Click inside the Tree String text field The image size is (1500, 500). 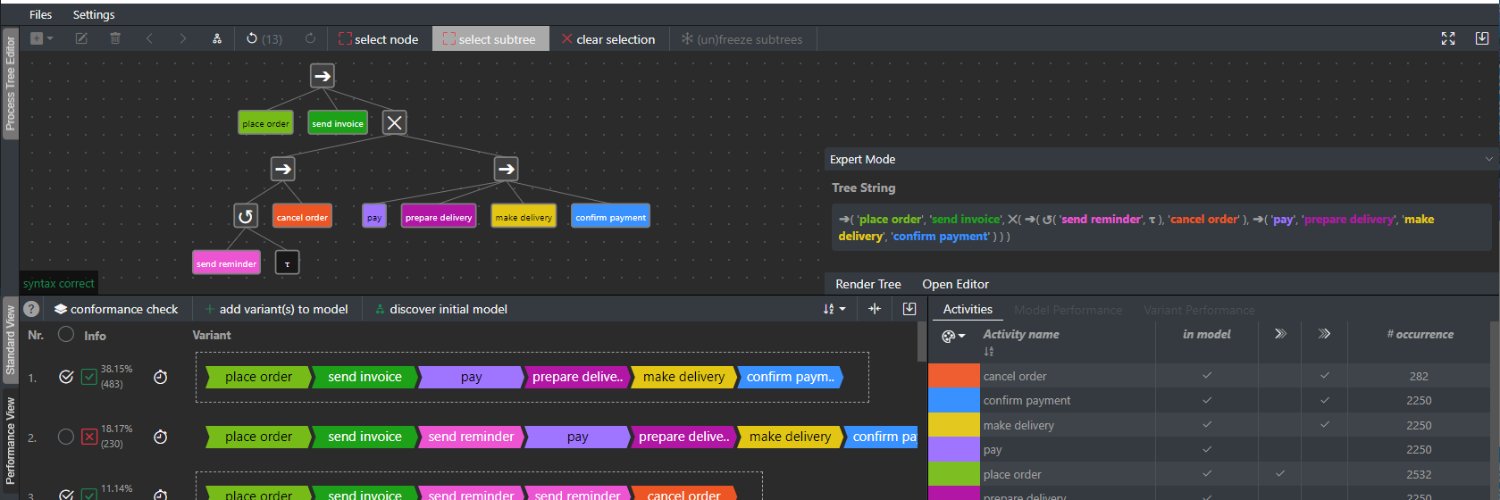tap(1160, 227)
